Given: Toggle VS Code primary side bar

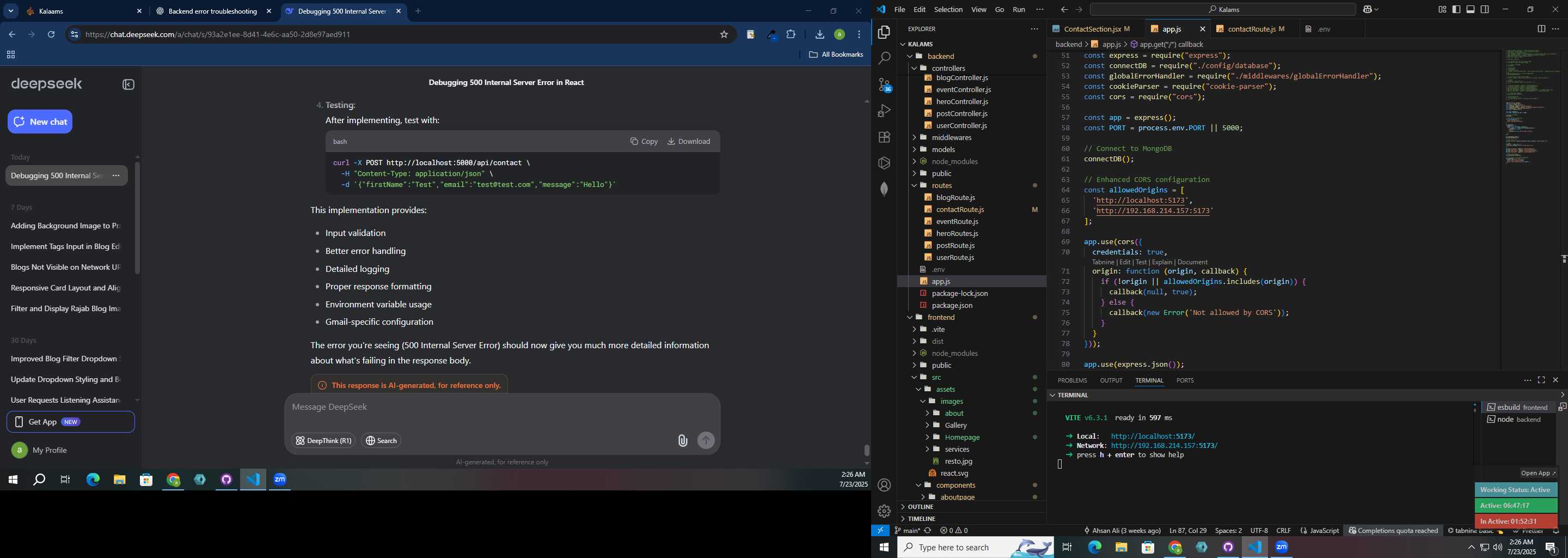Looking at the screenshot, I should (x=1456, y=10).
